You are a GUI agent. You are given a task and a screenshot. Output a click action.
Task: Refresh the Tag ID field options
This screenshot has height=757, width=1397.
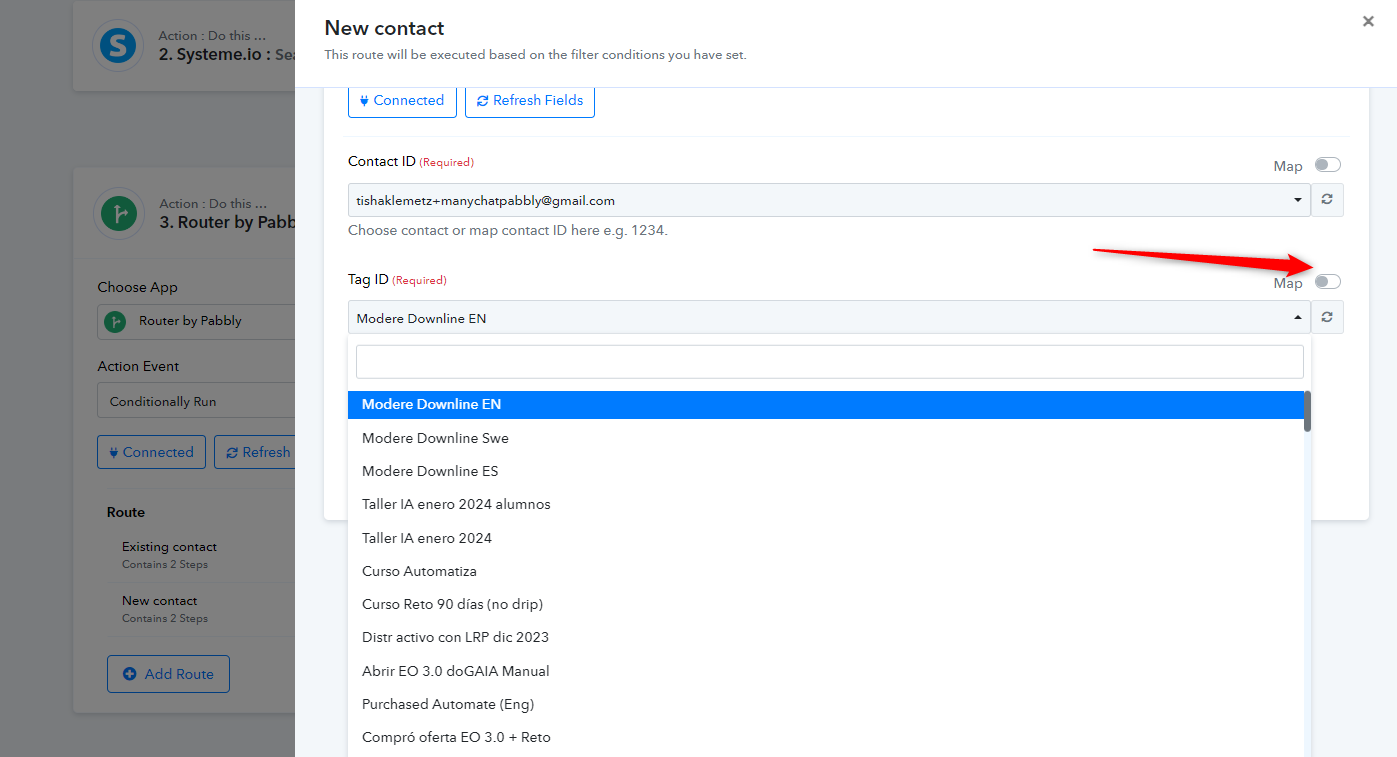pyautogui.click(x=1327, y=317)
